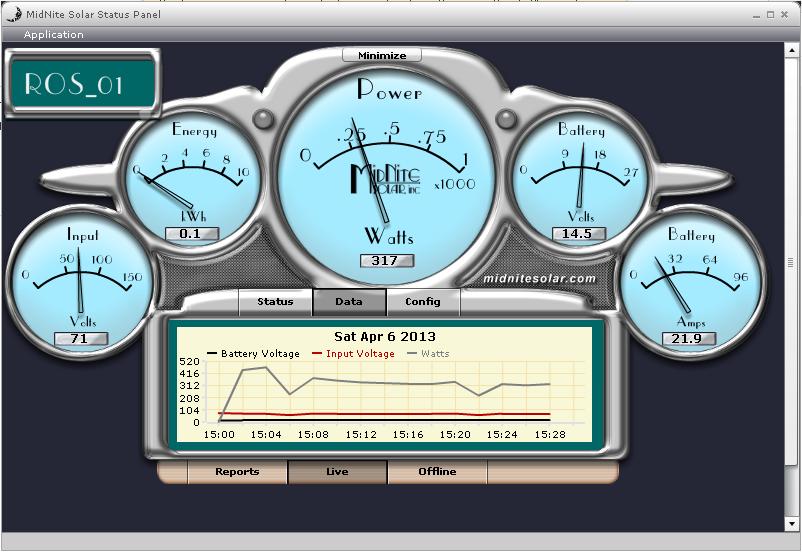Open the Config tab
The height and width of the screenshot is (552, 802).
422,302
